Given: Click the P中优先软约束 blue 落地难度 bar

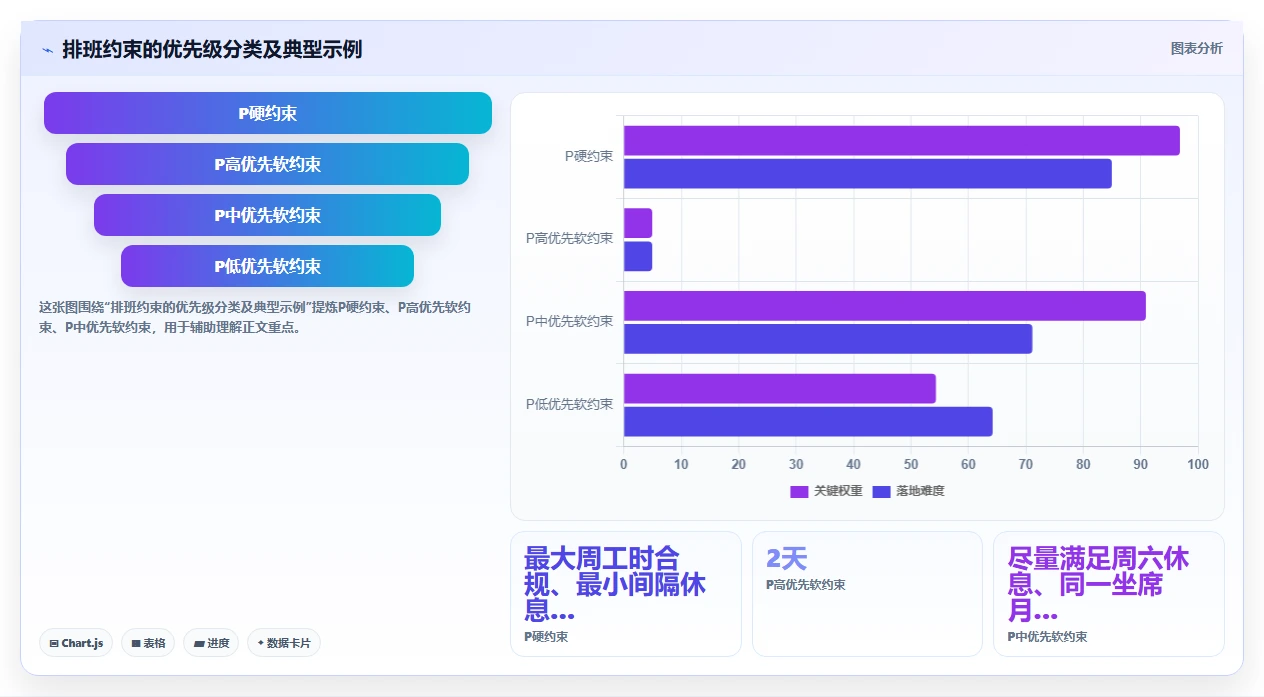Looking at the screenshot, I should [828, 339].
